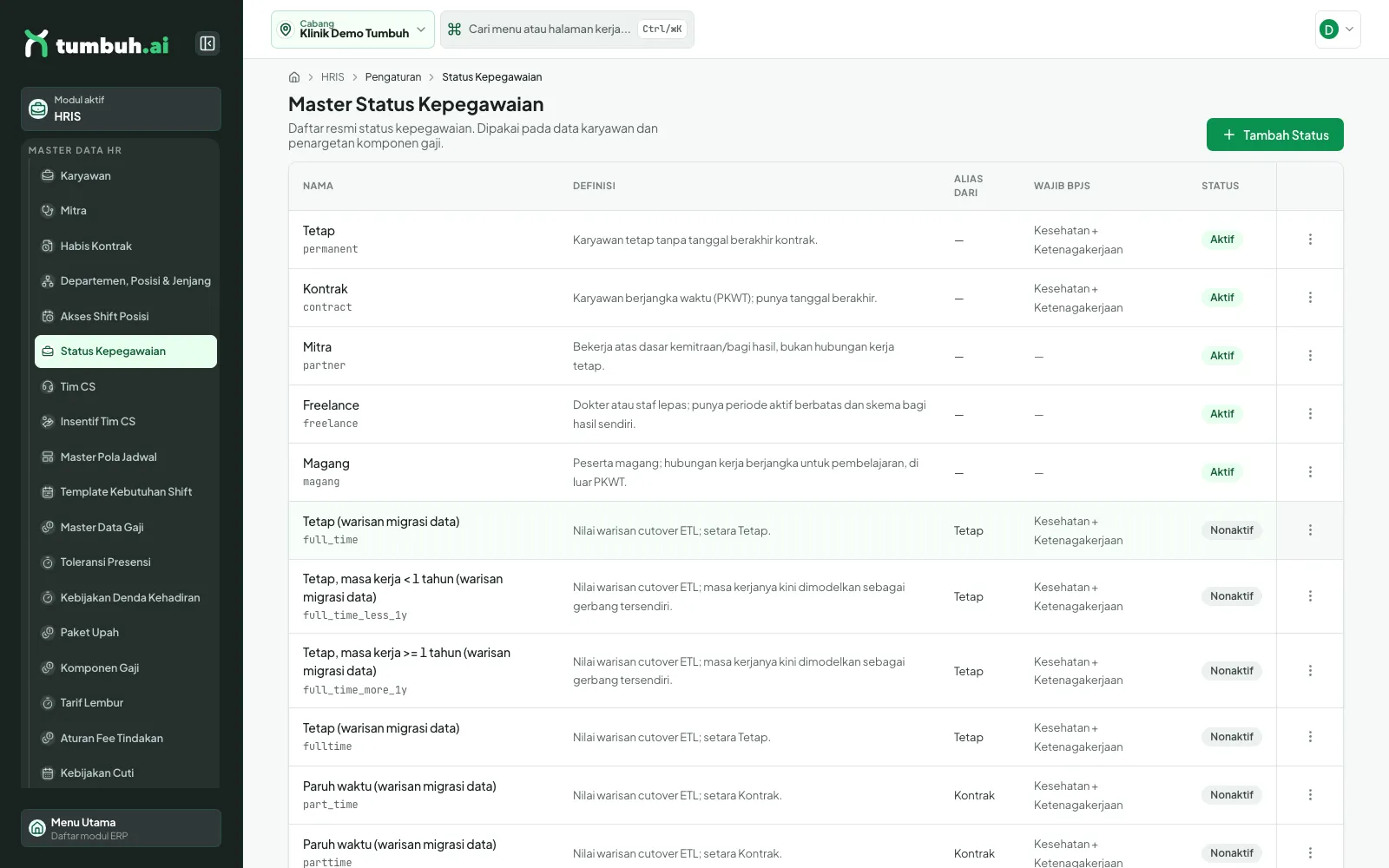Open Kebijakan Denda Kehadiran
This screenshot has height=868, width=1389.
(126, 598)
